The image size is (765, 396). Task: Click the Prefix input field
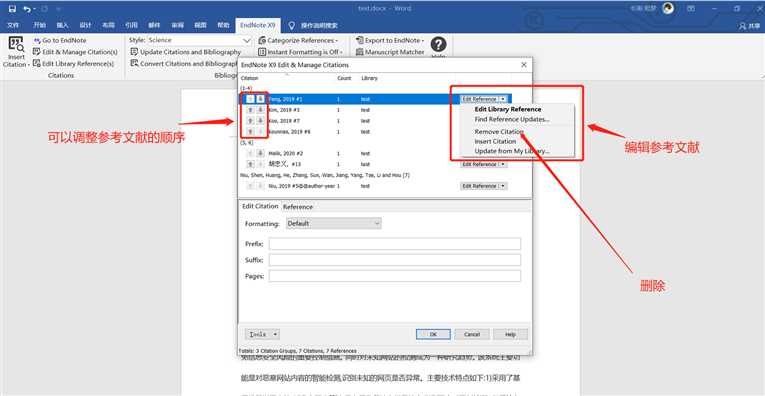(x=395, y=244)
